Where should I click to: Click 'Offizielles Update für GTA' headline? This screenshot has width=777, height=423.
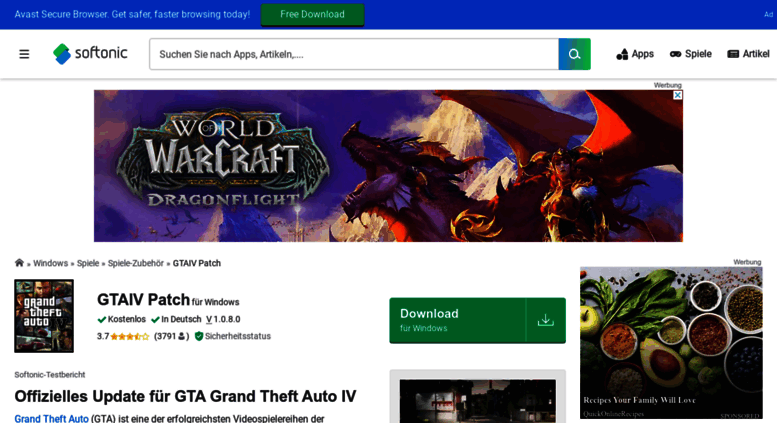coord(185,396)
